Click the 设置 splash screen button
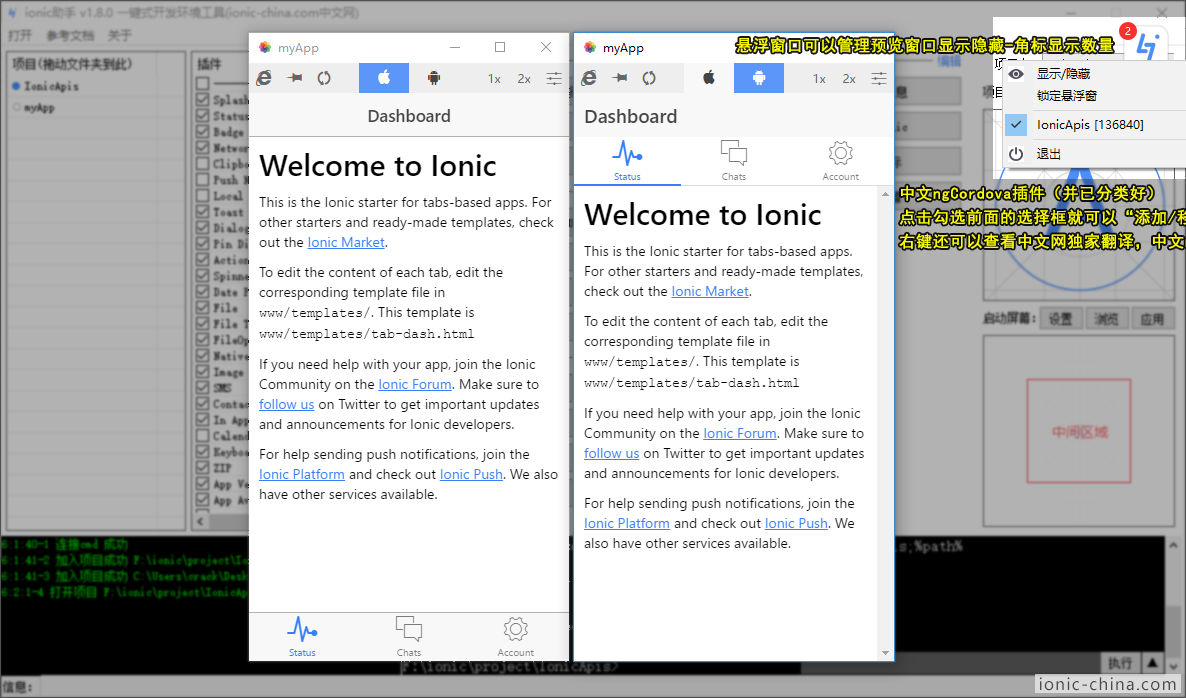The width and height of the screenshot is (1186, 698). 1060,318
